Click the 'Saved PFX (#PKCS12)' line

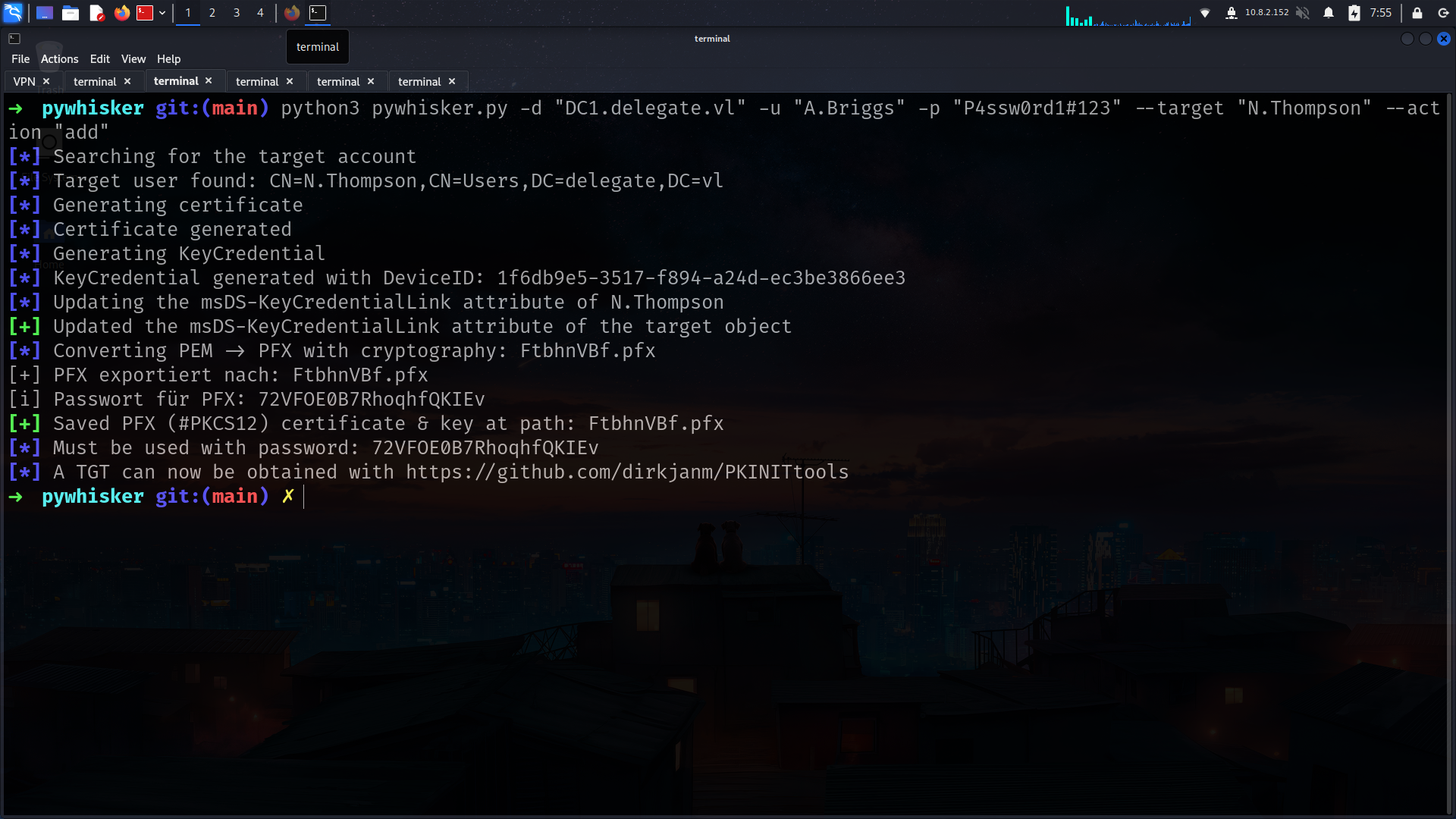click(x=366, y=423)
